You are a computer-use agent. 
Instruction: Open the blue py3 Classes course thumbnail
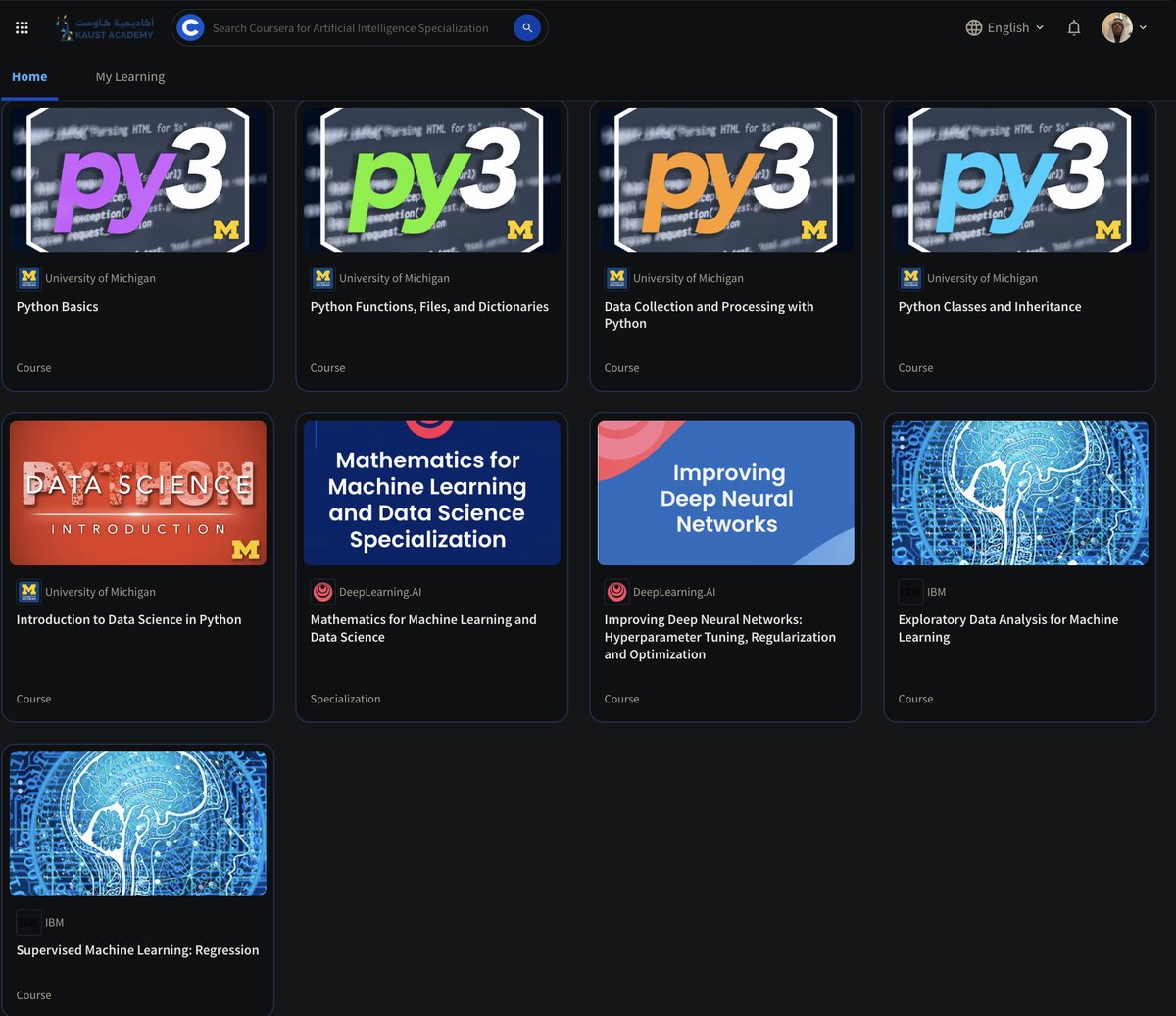pos(1020,180)
